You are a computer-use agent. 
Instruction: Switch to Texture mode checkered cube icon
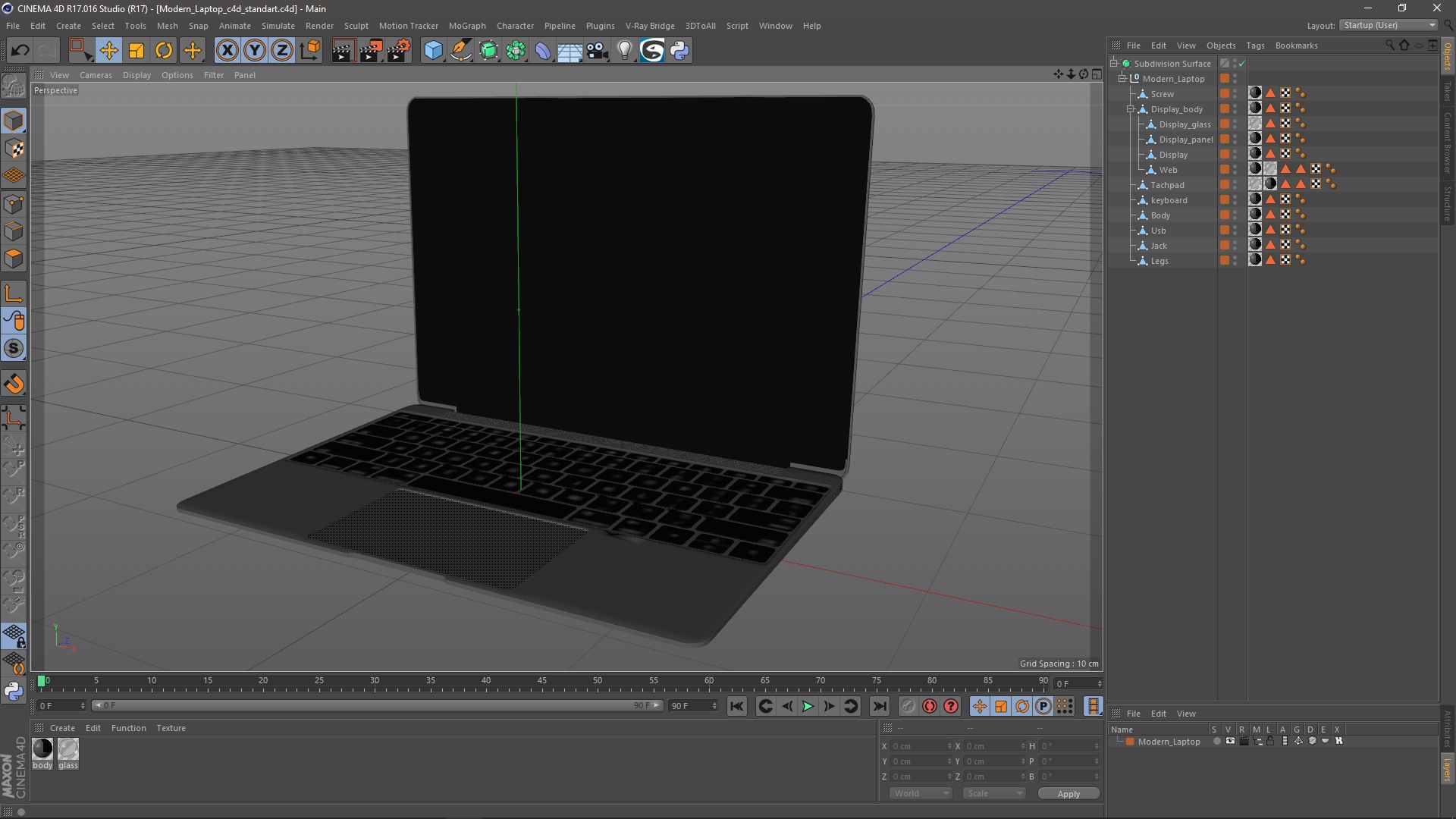point(14,149)
